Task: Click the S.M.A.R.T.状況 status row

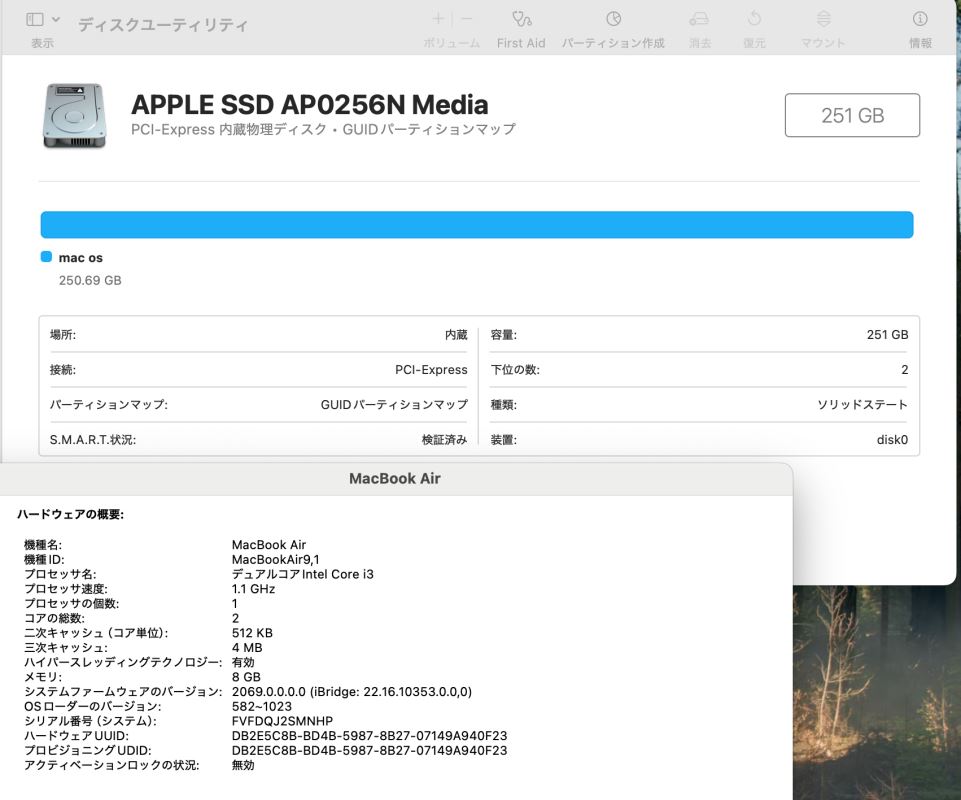Action: (x=257, y=440)
